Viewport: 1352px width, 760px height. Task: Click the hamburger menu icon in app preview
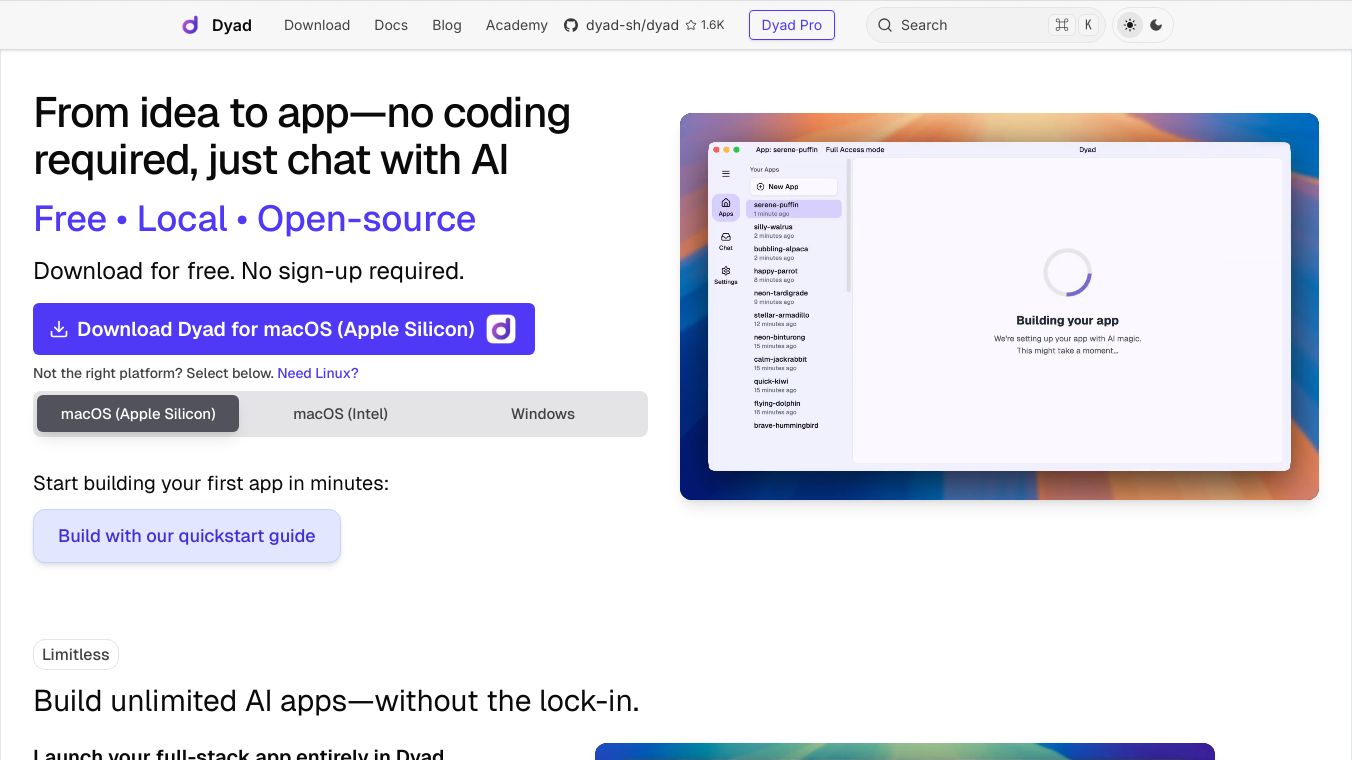(x=726, y=174)
